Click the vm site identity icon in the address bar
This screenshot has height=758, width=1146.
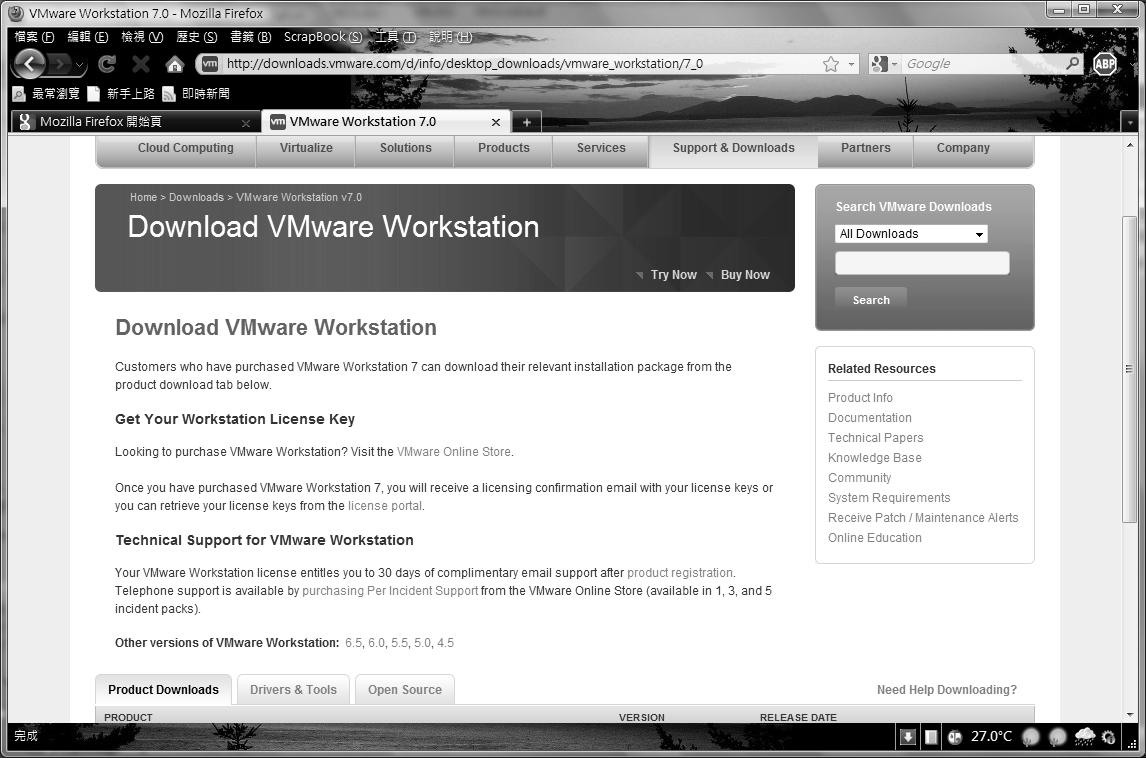tap(210, 64)
